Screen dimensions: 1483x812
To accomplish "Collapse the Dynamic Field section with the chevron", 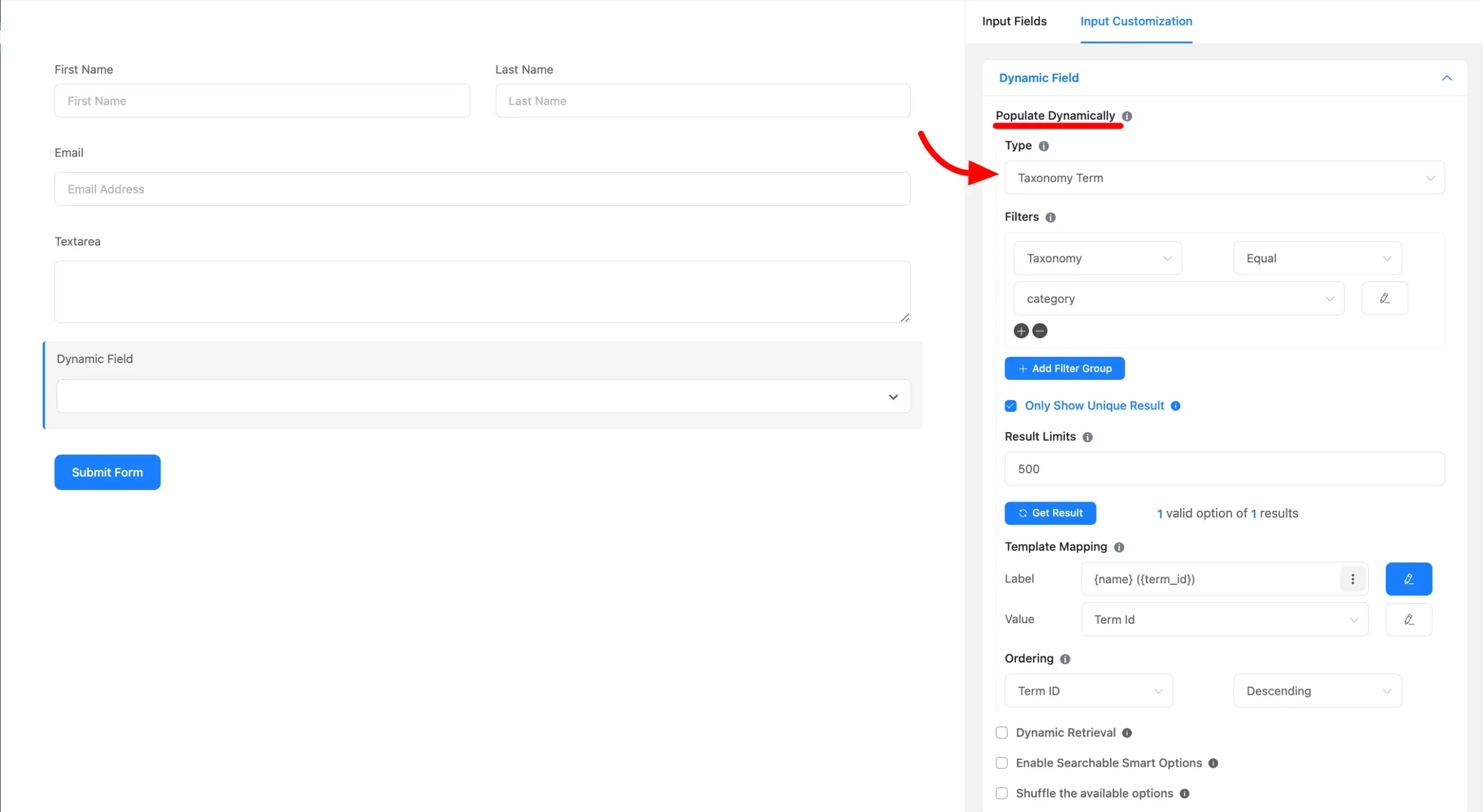I will tap(1447, 78).
